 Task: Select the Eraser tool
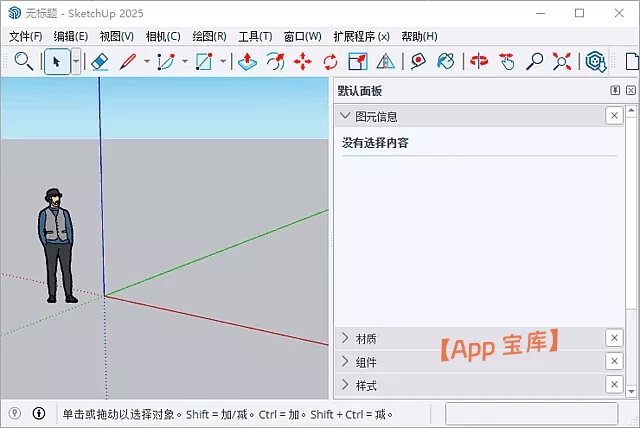[99, 62]
